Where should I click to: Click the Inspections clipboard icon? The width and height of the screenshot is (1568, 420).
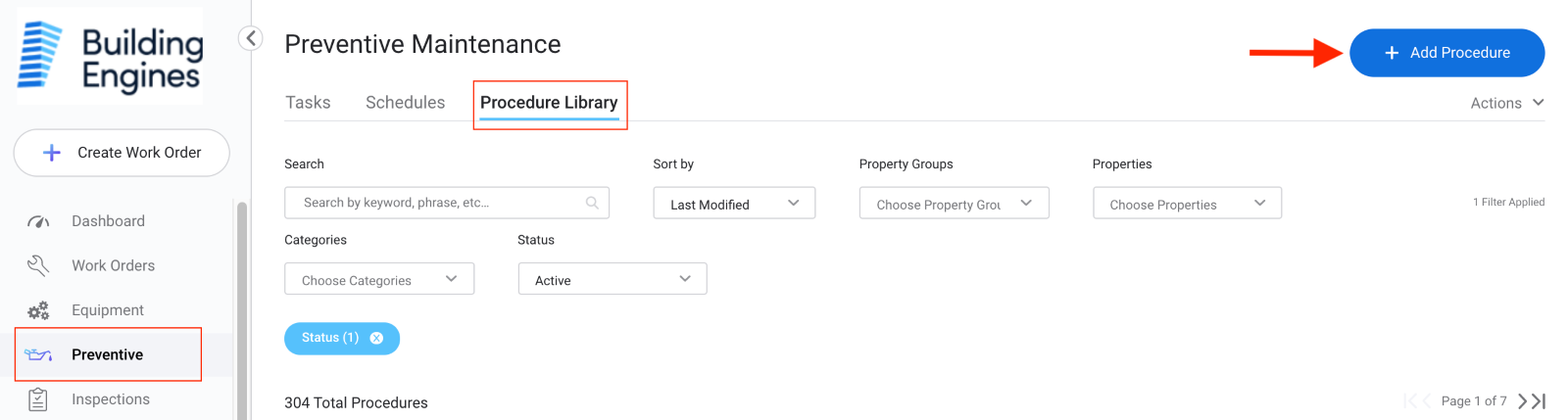click(x=38, y=399)
